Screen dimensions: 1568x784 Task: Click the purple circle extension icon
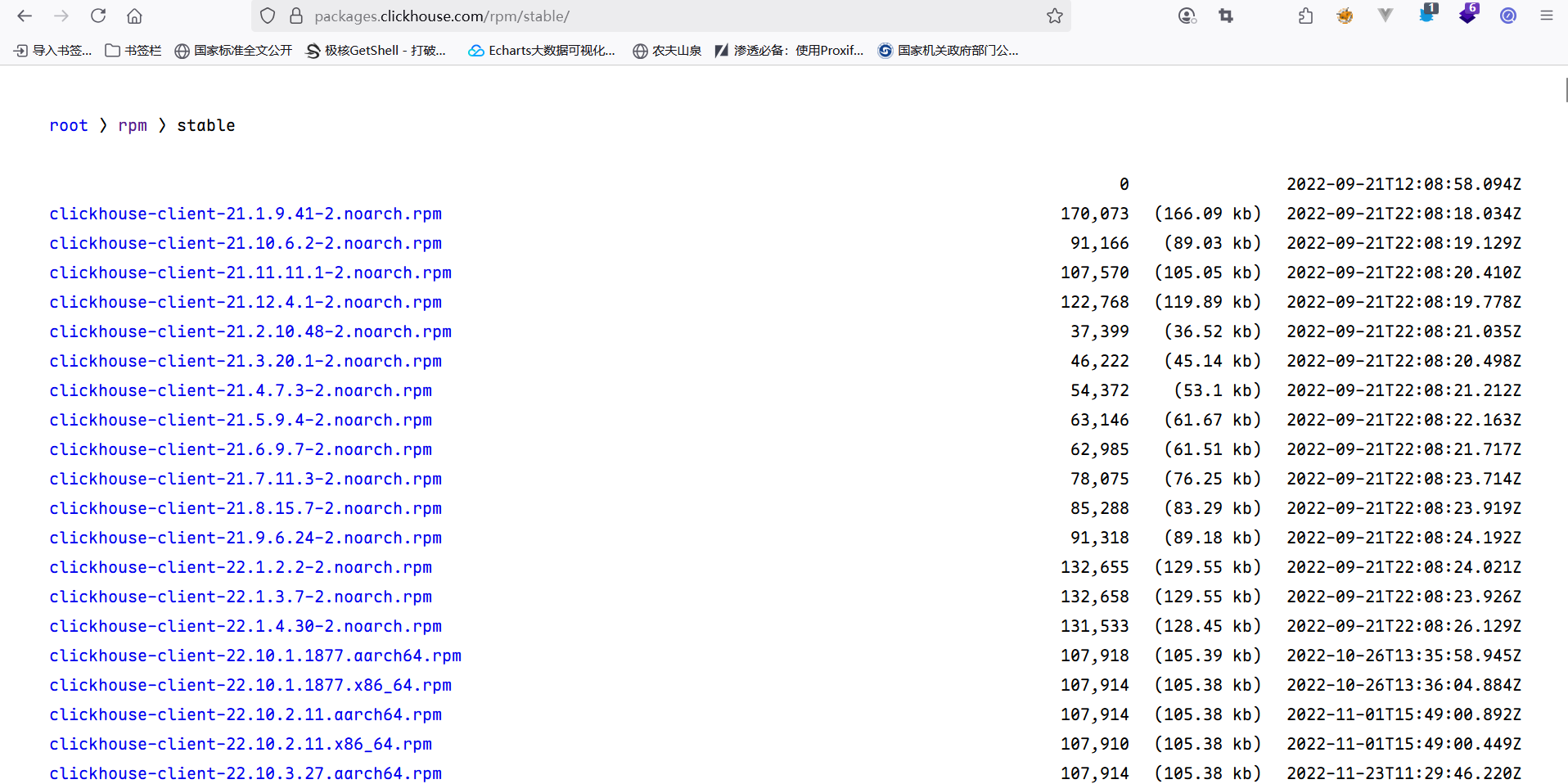1508,16
